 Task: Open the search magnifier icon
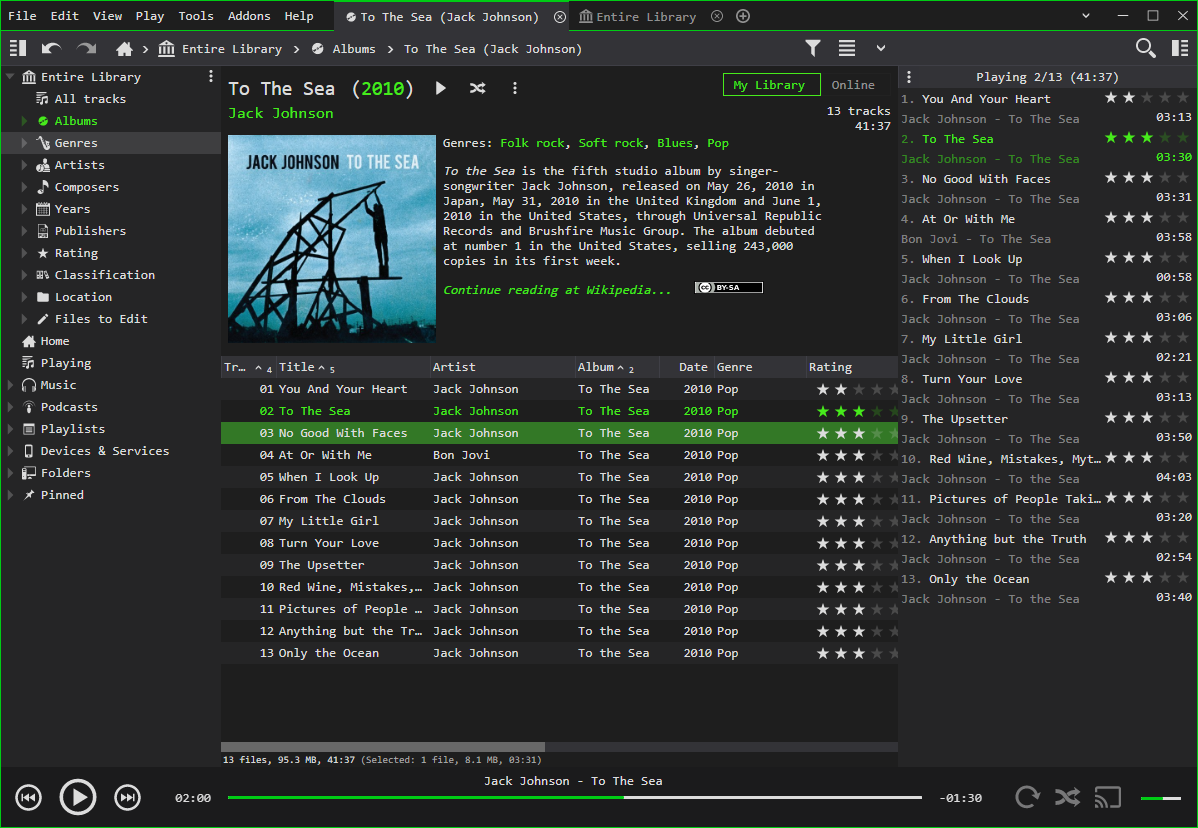(1145, 48)
